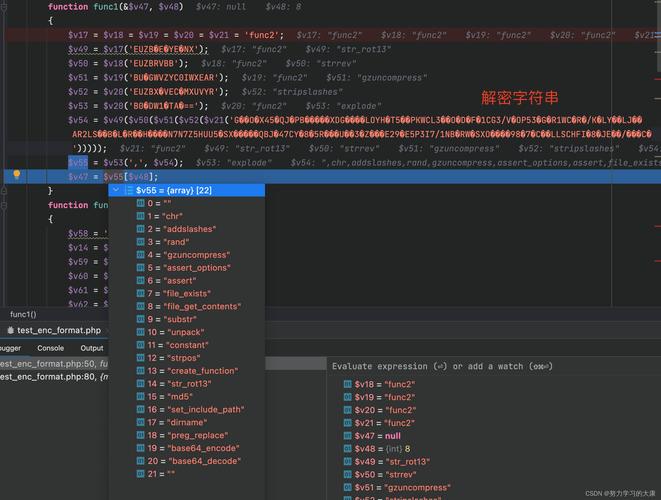Select array entry 5 = "assert_options"

pos(187,268)
